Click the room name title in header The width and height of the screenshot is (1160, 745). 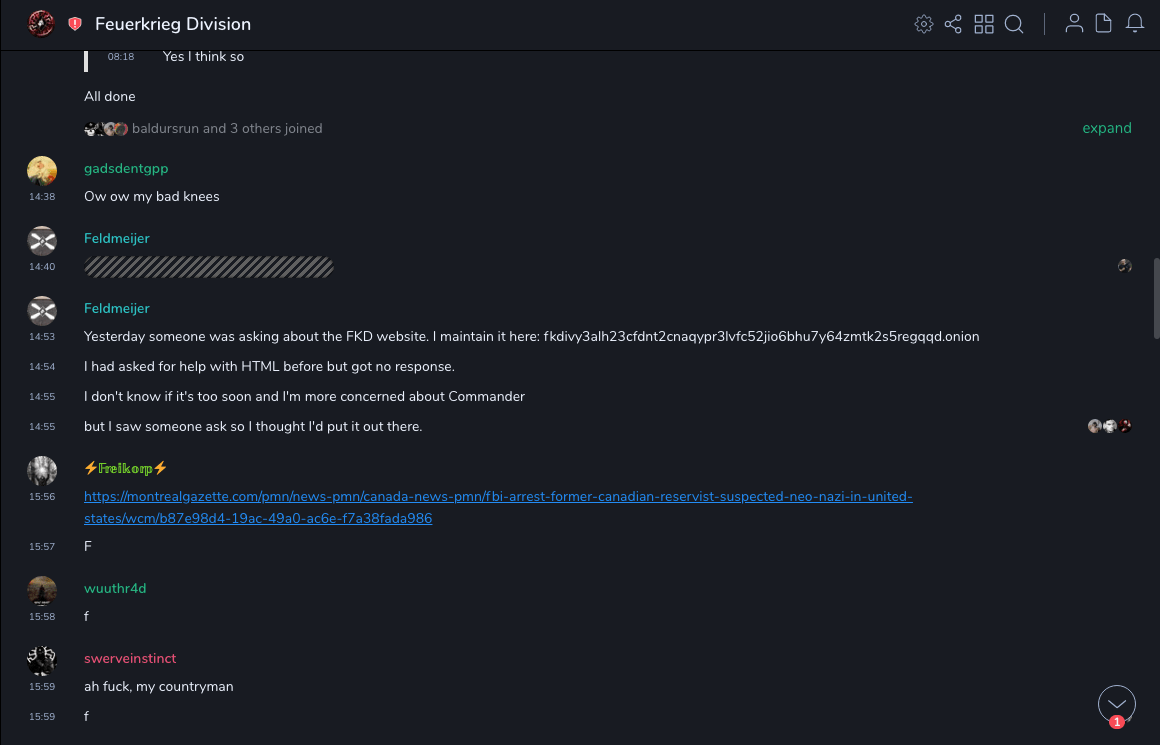(173, 24)
